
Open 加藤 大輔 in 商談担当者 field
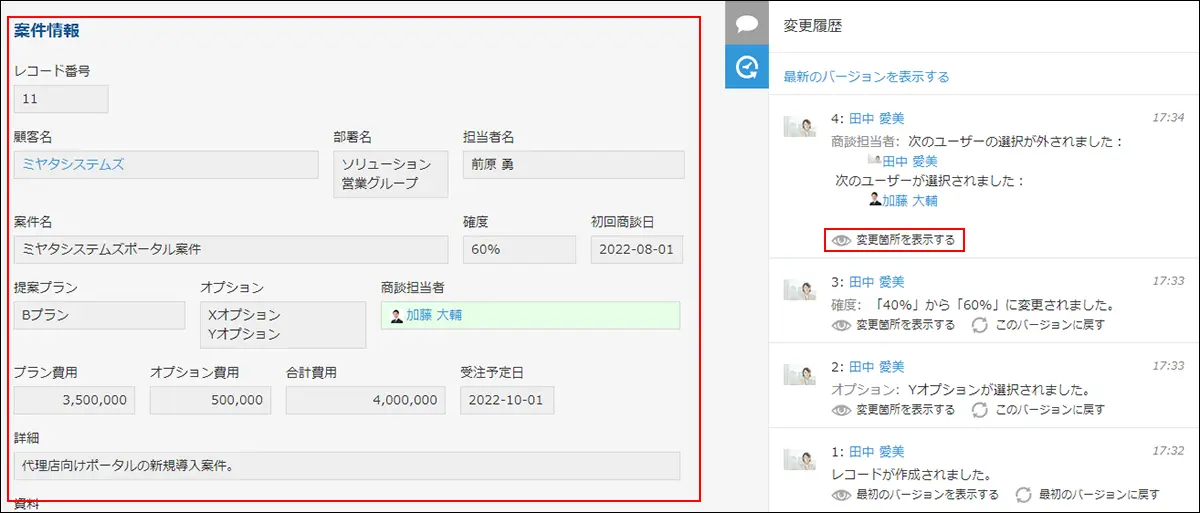coord(433,315)
